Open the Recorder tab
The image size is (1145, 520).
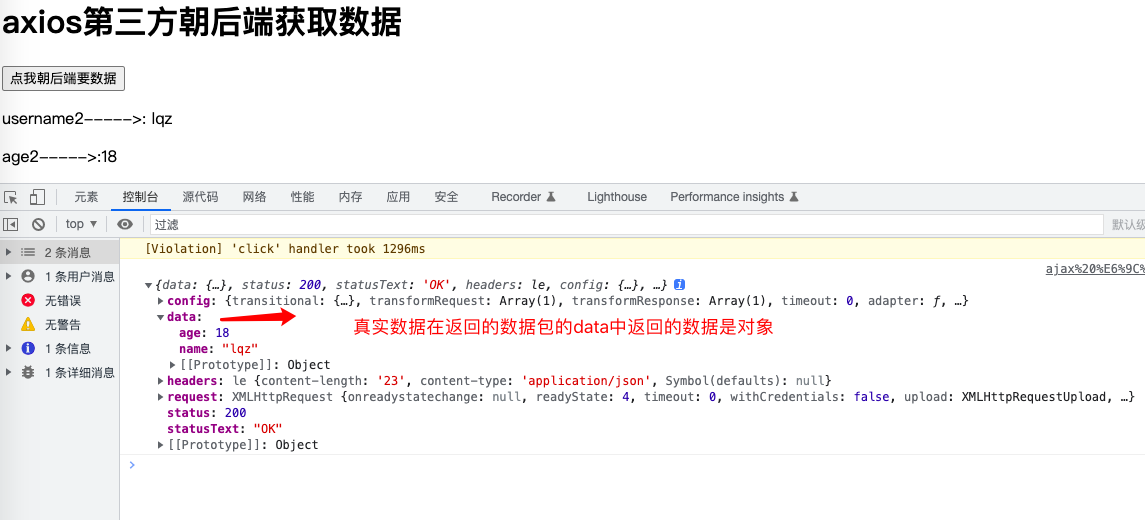pos(524,197)
